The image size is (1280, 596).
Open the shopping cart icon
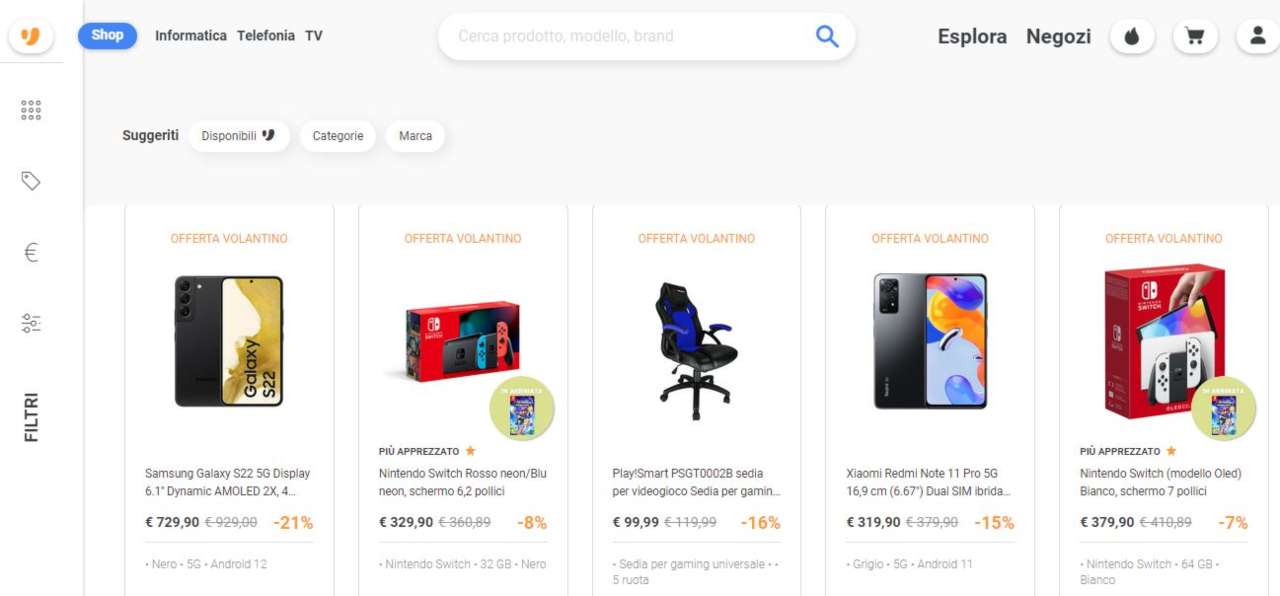pyautogui.click(x=1194, y=37)
